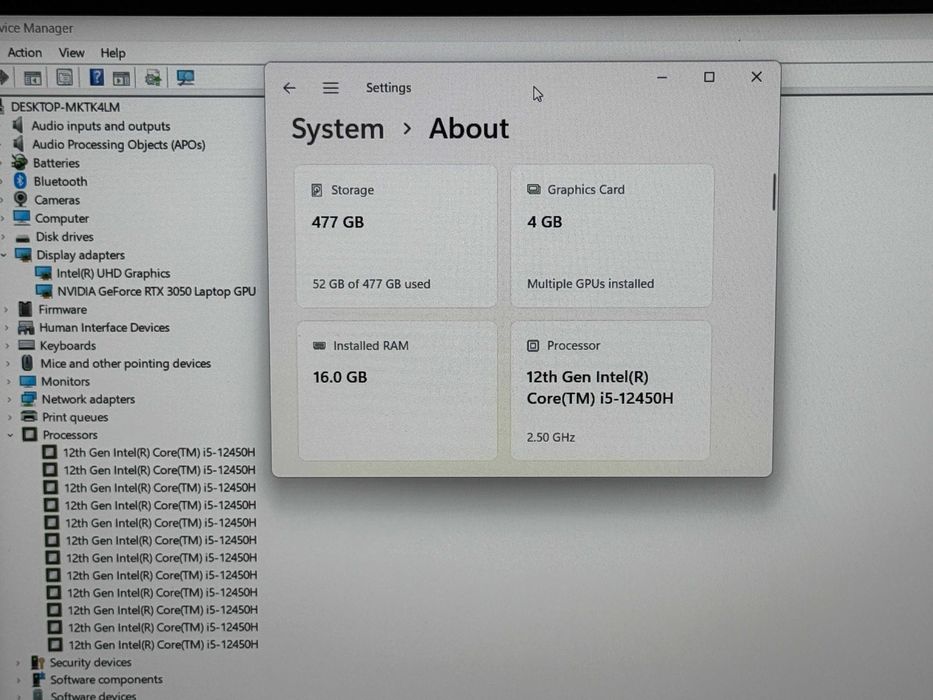Viewport: 933px width, 700px height.
Task: Select the Disk drives tree entry
Action: click(x=64, y=237)
